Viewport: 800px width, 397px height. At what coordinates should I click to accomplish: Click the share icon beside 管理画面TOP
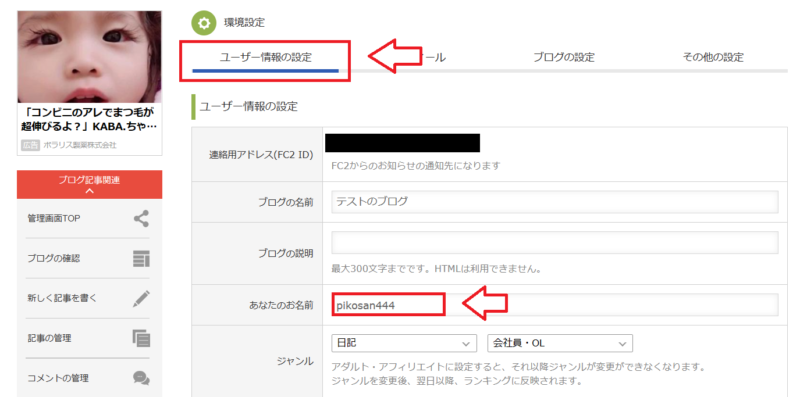141,218
